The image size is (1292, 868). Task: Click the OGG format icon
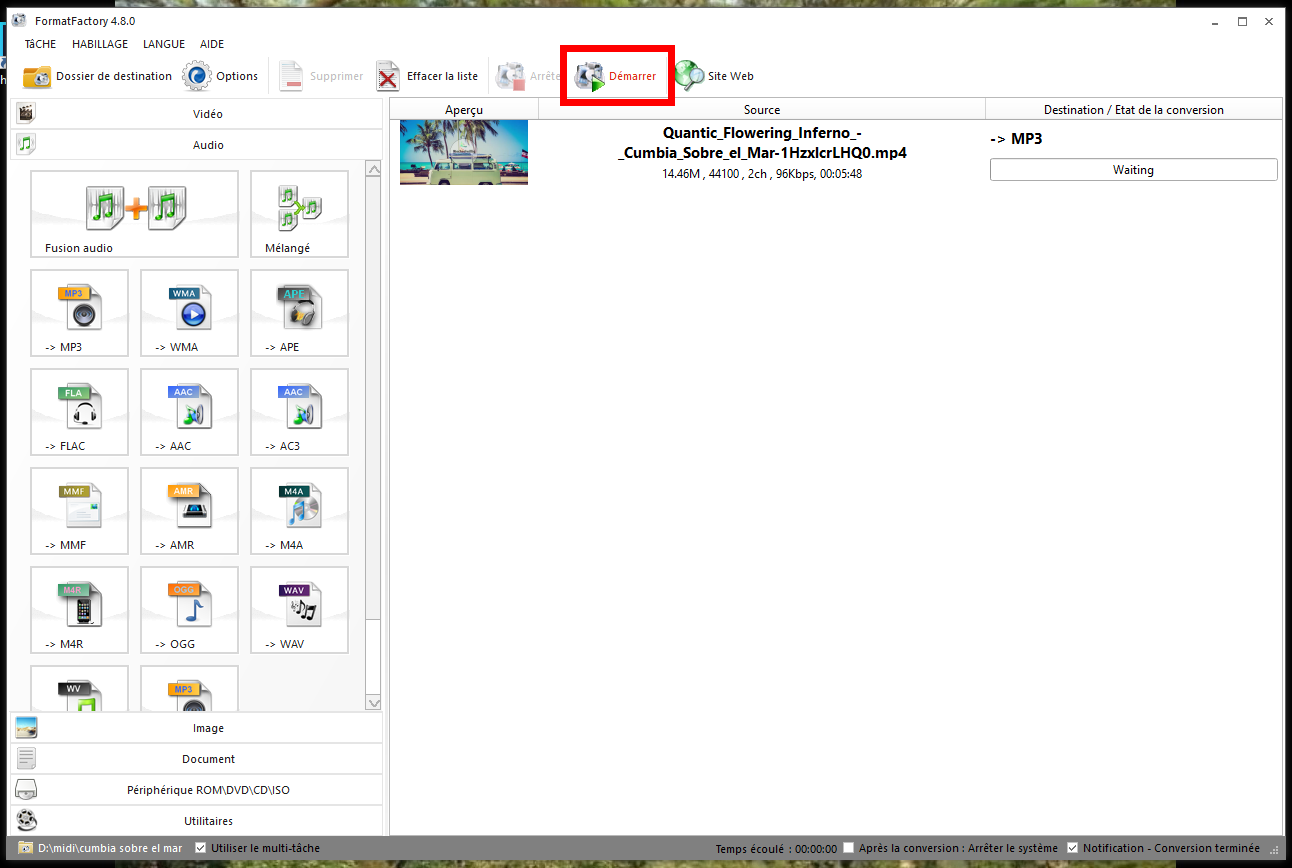pyautogui.click(x=190, y=609)
